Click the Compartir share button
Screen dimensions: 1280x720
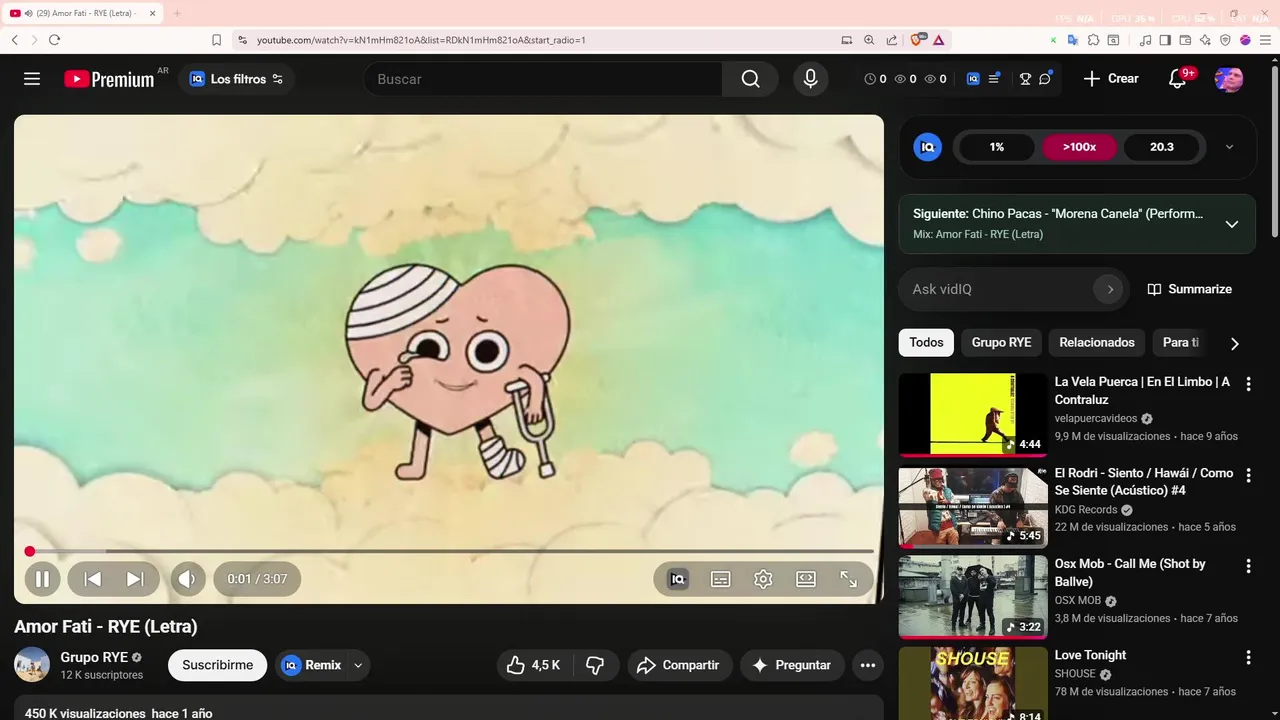pyautogui.click(x=679, y=665)
